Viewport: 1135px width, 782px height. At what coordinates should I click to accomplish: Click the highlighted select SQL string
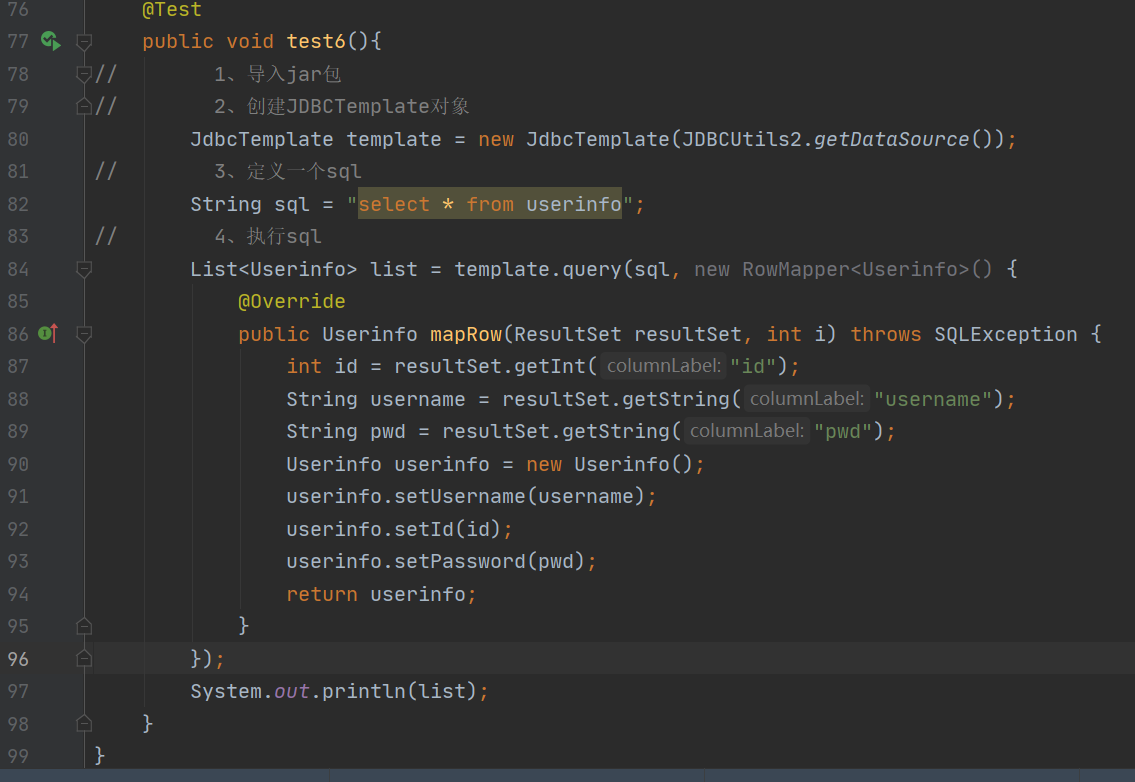point(490,204)
